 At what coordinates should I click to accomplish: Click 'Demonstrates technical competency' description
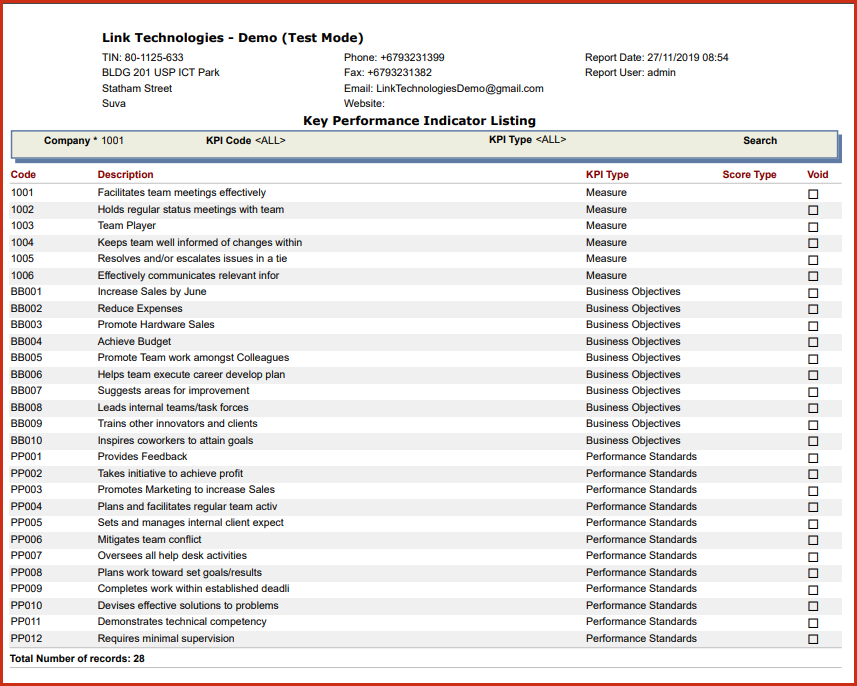coord(182,621)
